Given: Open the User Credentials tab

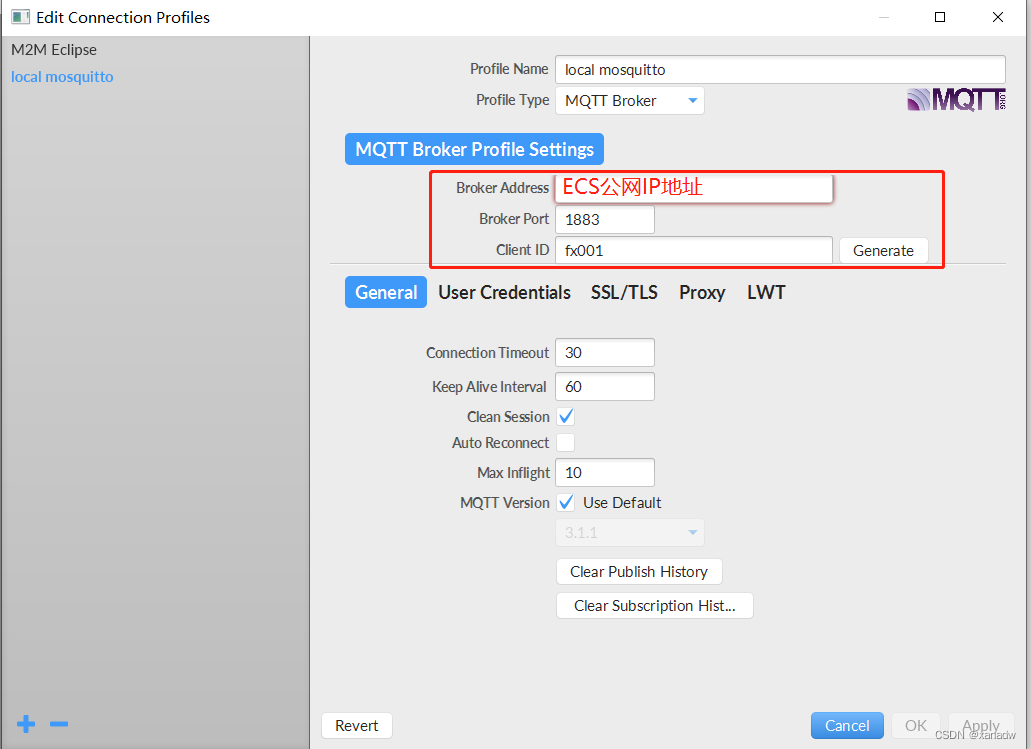Looking at the screenshot, I should point(504,292).
